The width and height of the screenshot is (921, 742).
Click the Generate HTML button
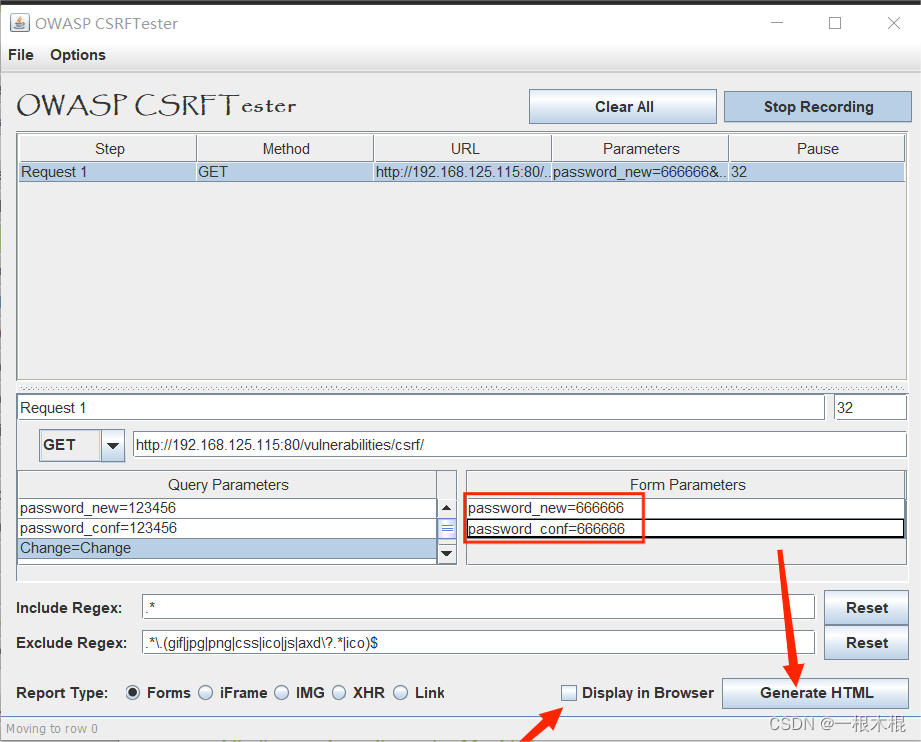816,693
